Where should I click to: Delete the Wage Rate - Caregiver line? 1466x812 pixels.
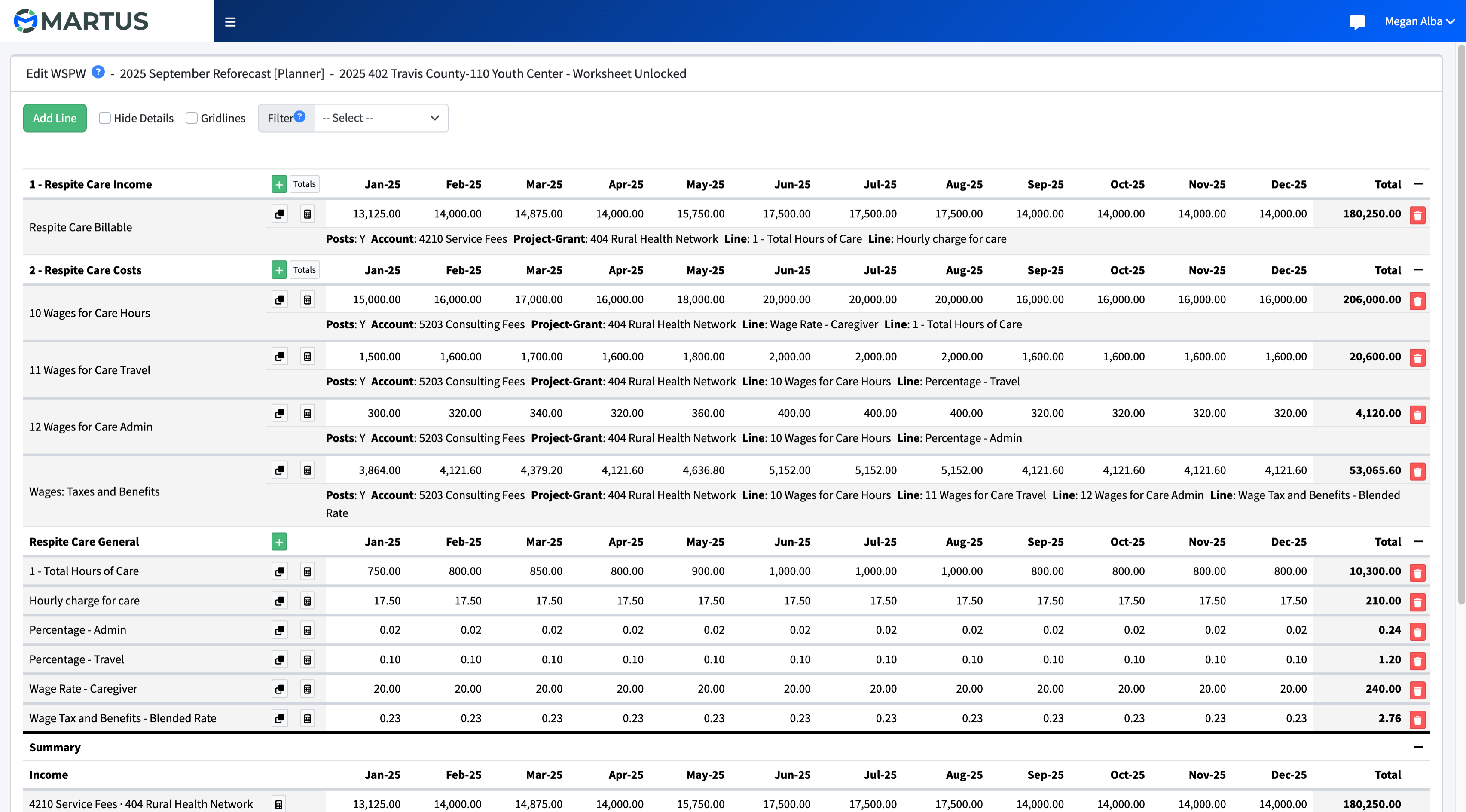pyautogui.click(x=1417, y=690)
